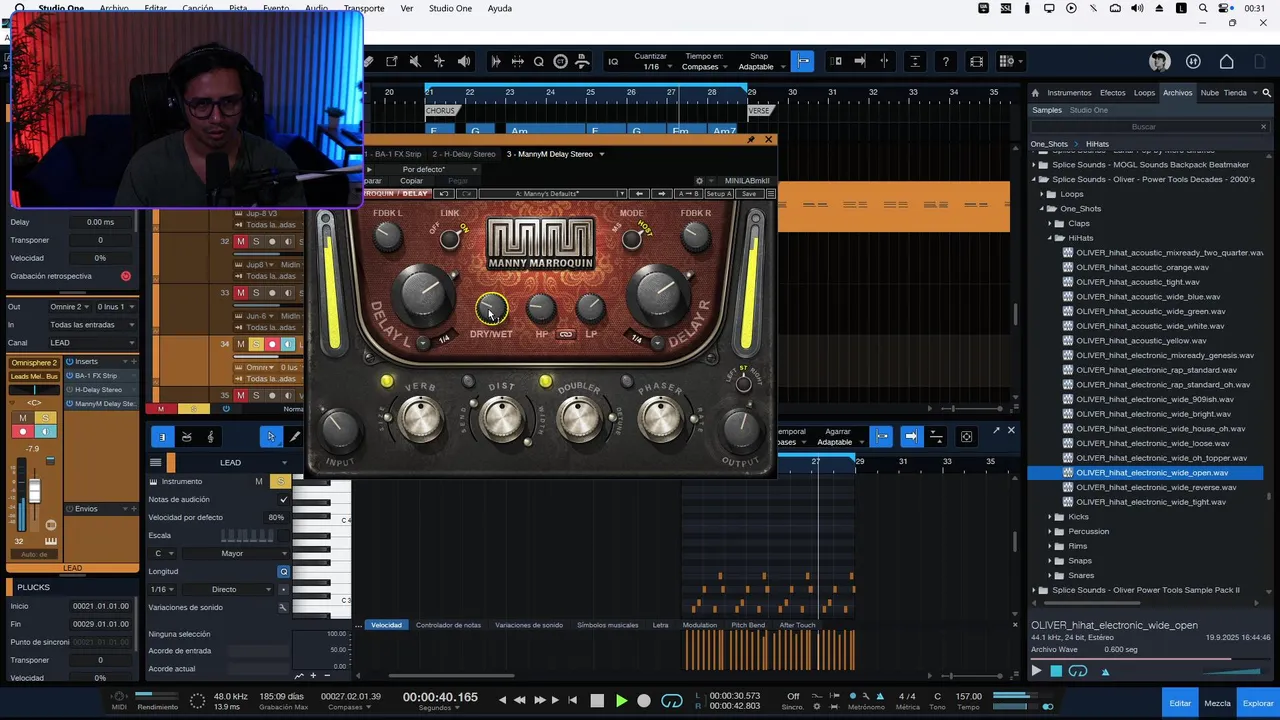
Task: Open the MannyM Delay Stereo tab dropdown arrow
Action: pos(602,154)
